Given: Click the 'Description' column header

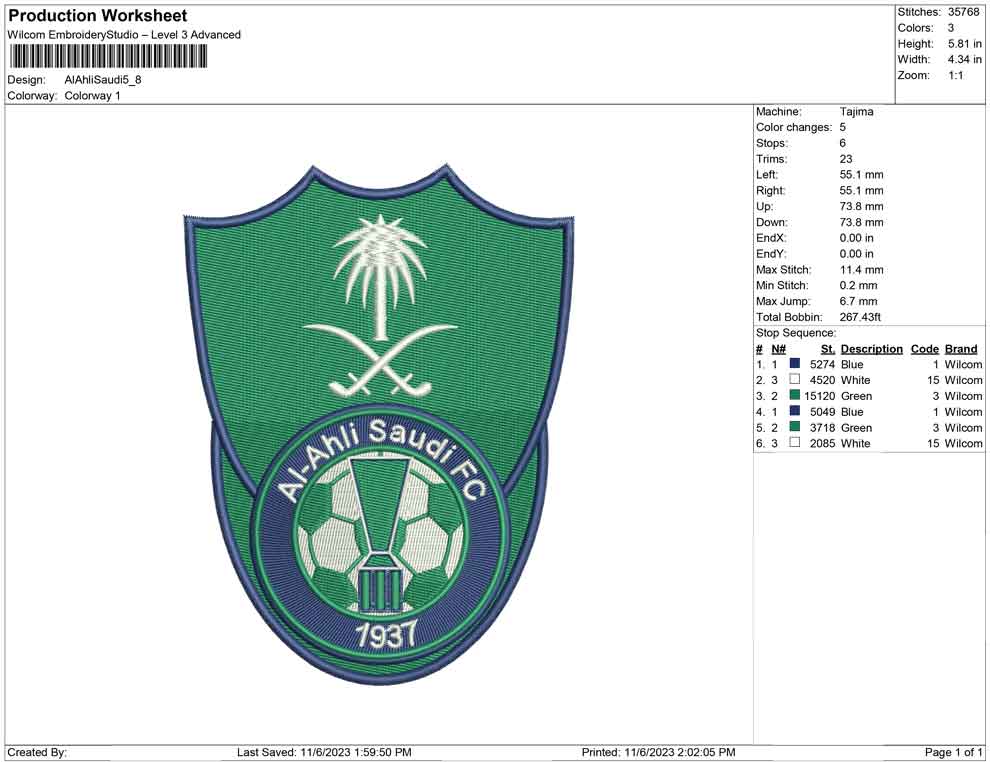Looking at the screenshot, I should pos(872,348).
